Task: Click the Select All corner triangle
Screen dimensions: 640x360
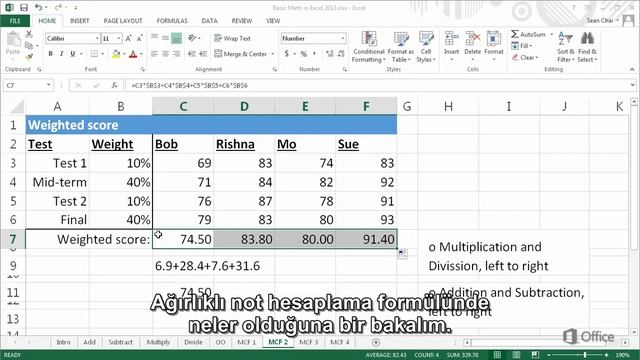Action: pos(17,107)
